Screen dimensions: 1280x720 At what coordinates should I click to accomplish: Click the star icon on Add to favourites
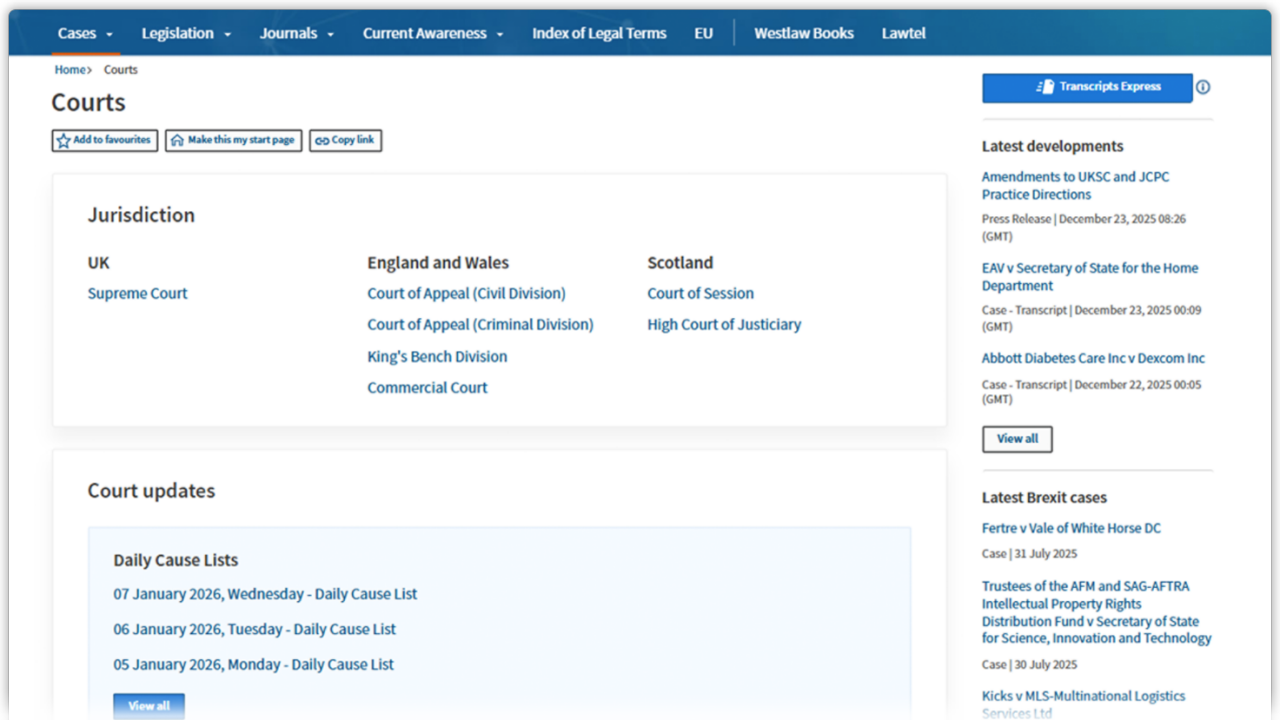click(62, 140)
